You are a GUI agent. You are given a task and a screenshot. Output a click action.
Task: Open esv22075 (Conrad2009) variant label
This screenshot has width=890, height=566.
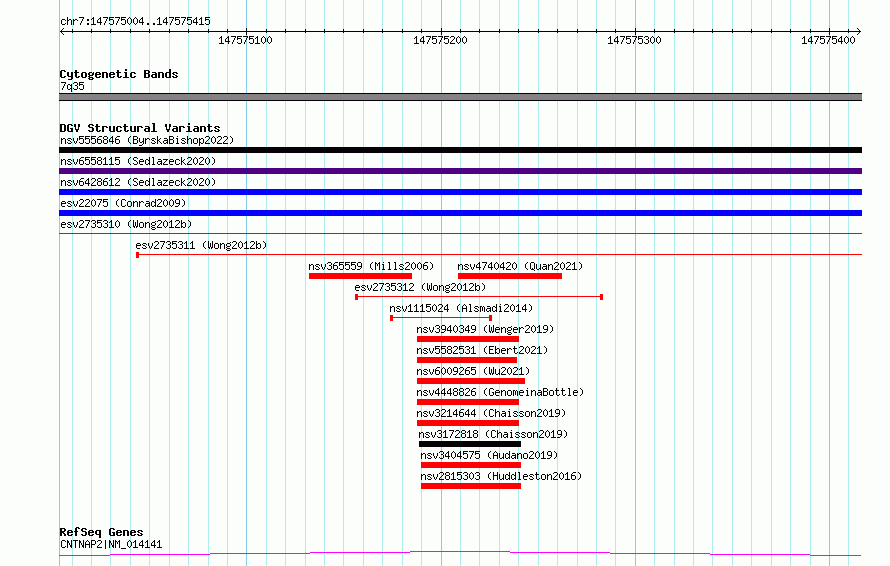123,203
